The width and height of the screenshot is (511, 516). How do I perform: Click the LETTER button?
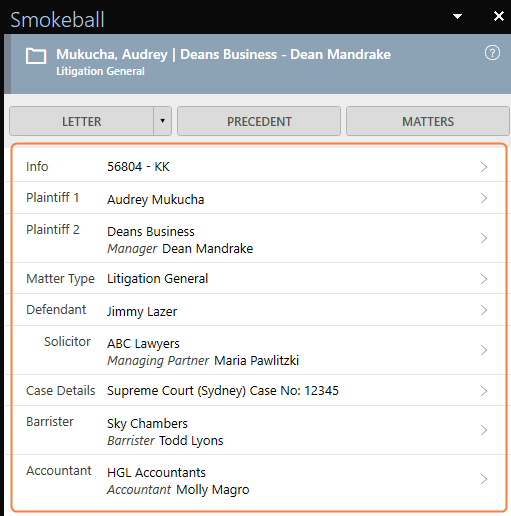click(81, 121)
